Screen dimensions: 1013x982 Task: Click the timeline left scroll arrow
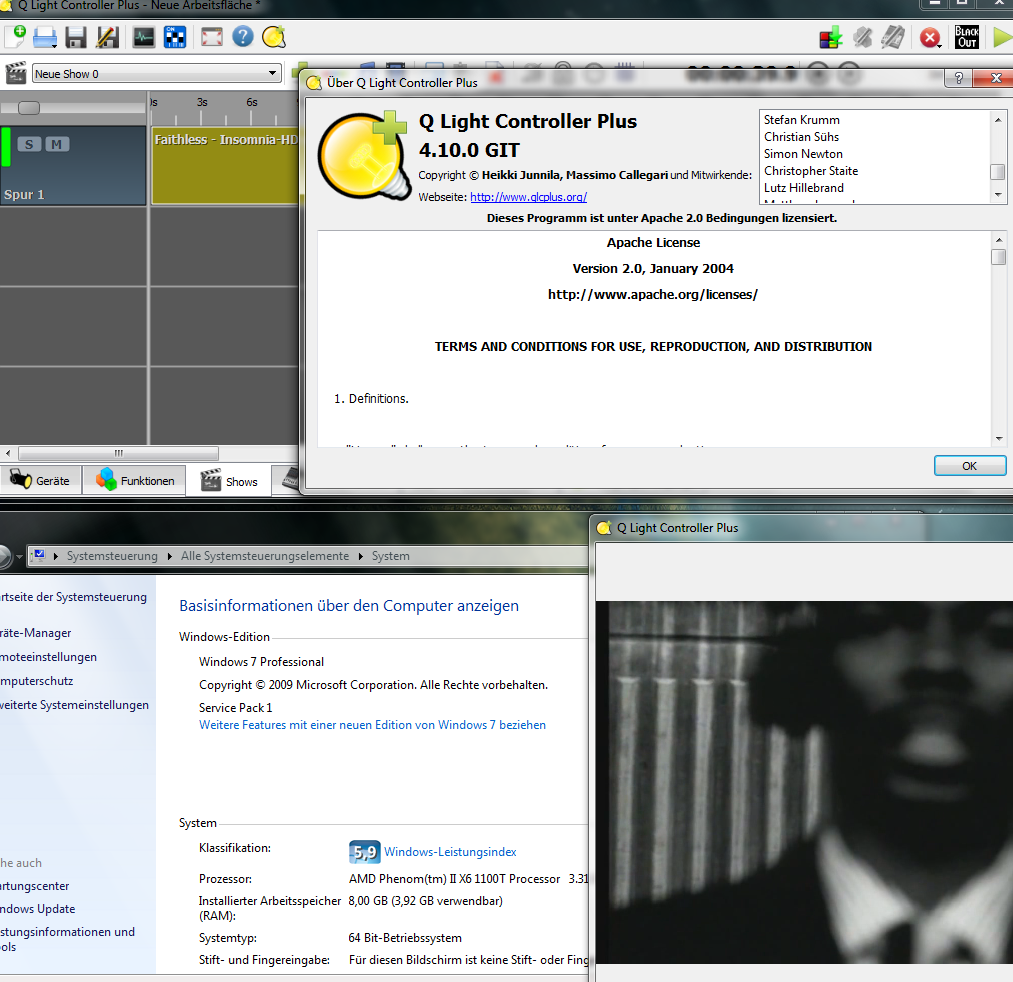[x=8, y=453]
